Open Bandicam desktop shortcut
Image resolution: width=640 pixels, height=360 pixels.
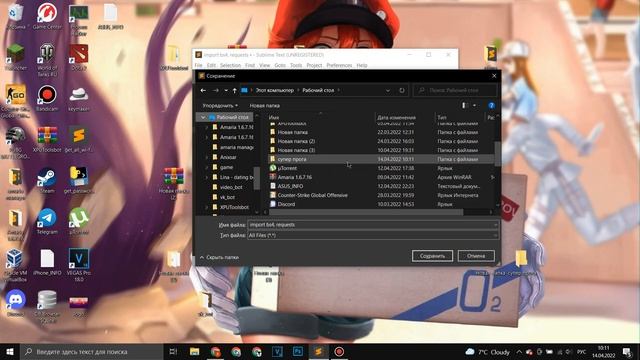click(47, 98)
